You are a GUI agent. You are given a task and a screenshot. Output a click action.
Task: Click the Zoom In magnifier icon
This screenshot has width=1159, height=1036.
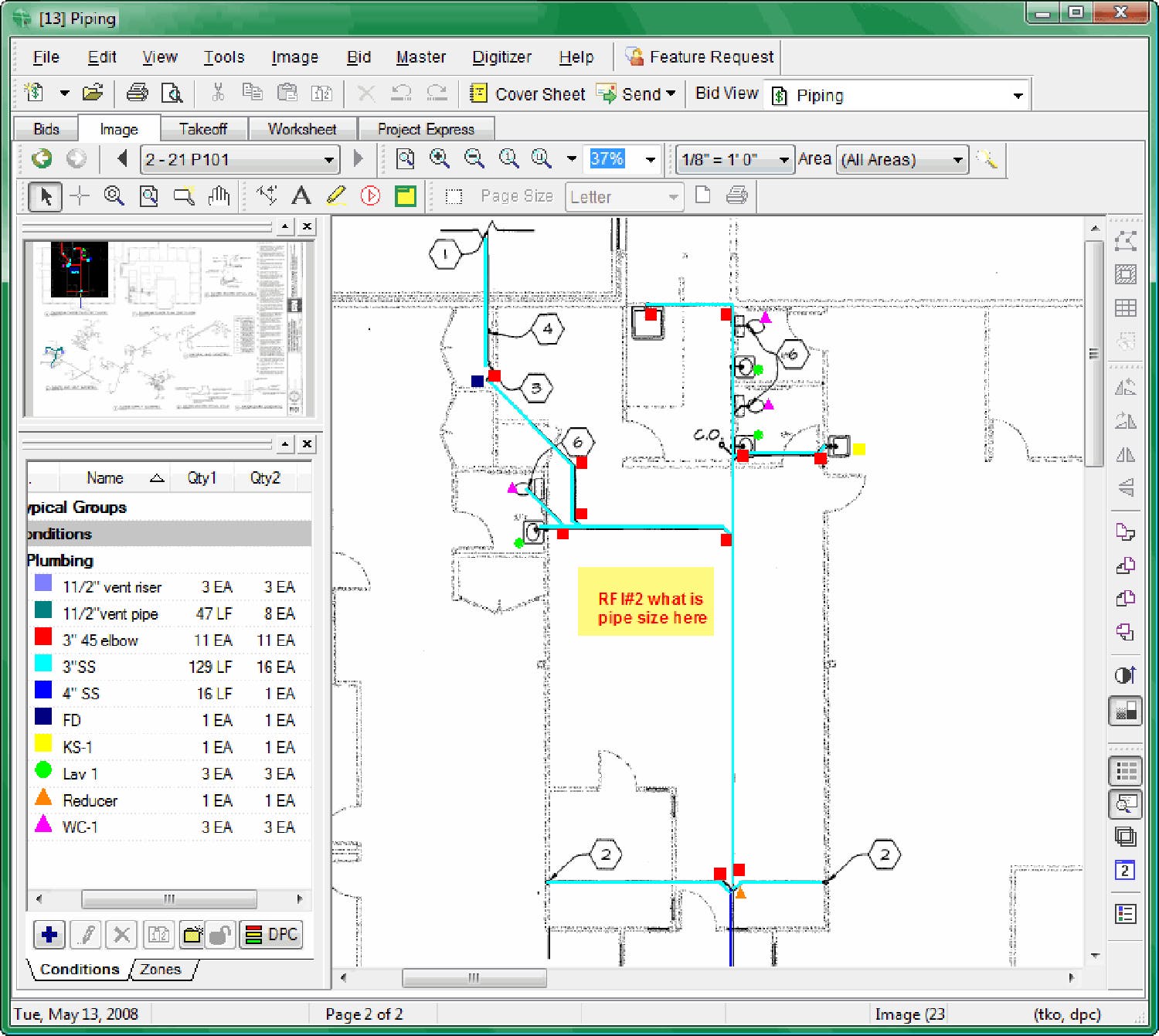tap(440, 159)
